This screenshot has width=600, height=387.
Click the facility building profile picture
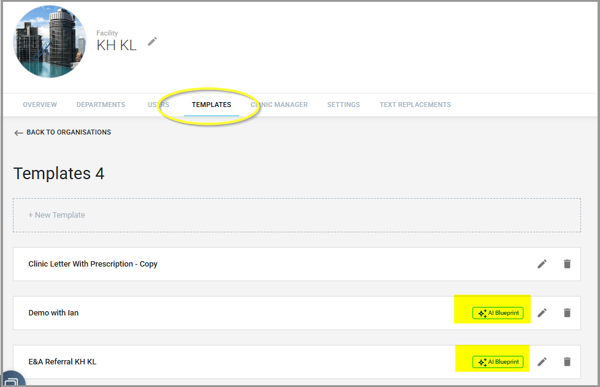pyautogui.click(x=49, y=41)
